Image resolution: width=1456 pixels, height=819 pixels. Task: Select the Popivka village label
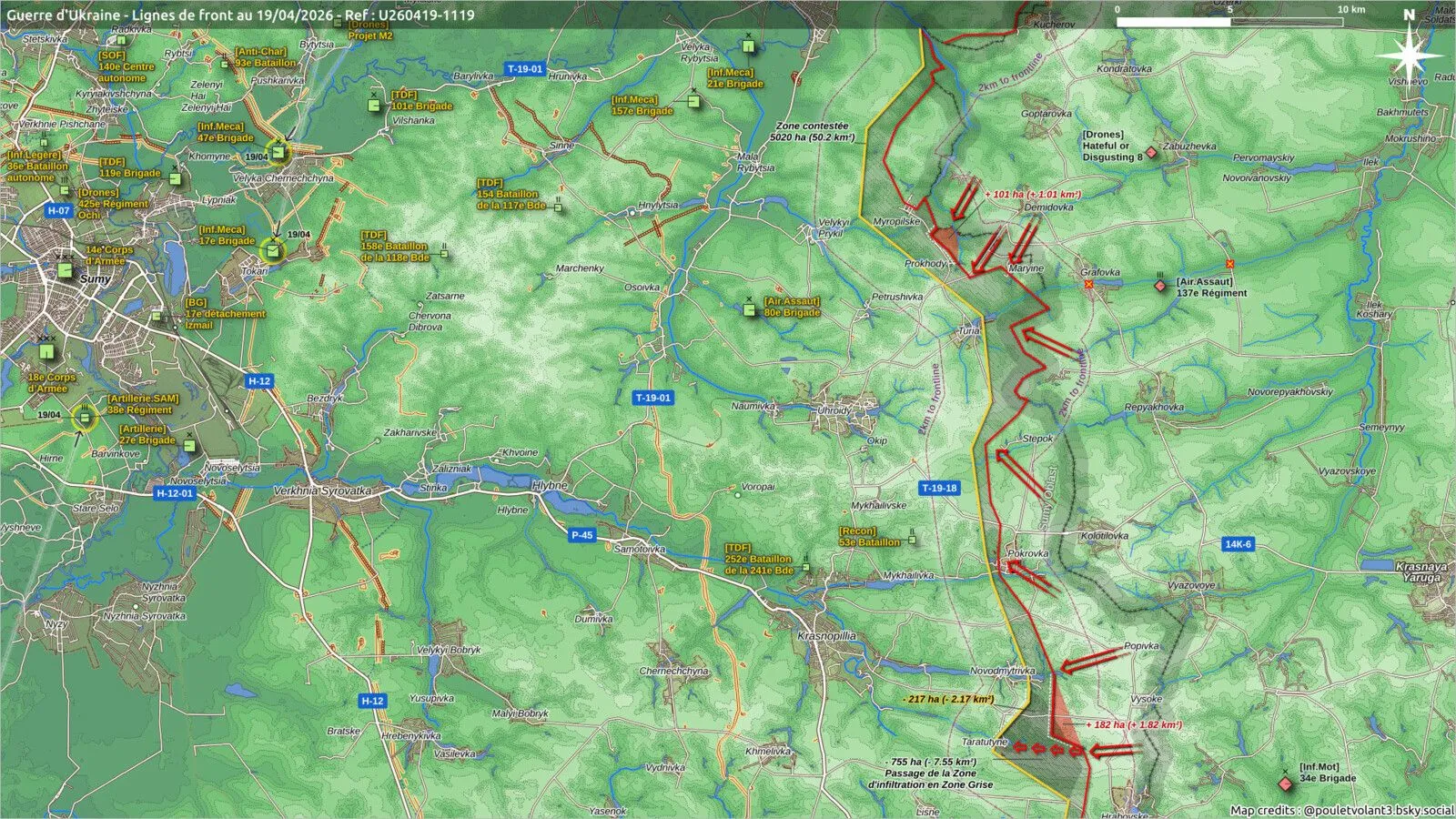point(1141,645)
